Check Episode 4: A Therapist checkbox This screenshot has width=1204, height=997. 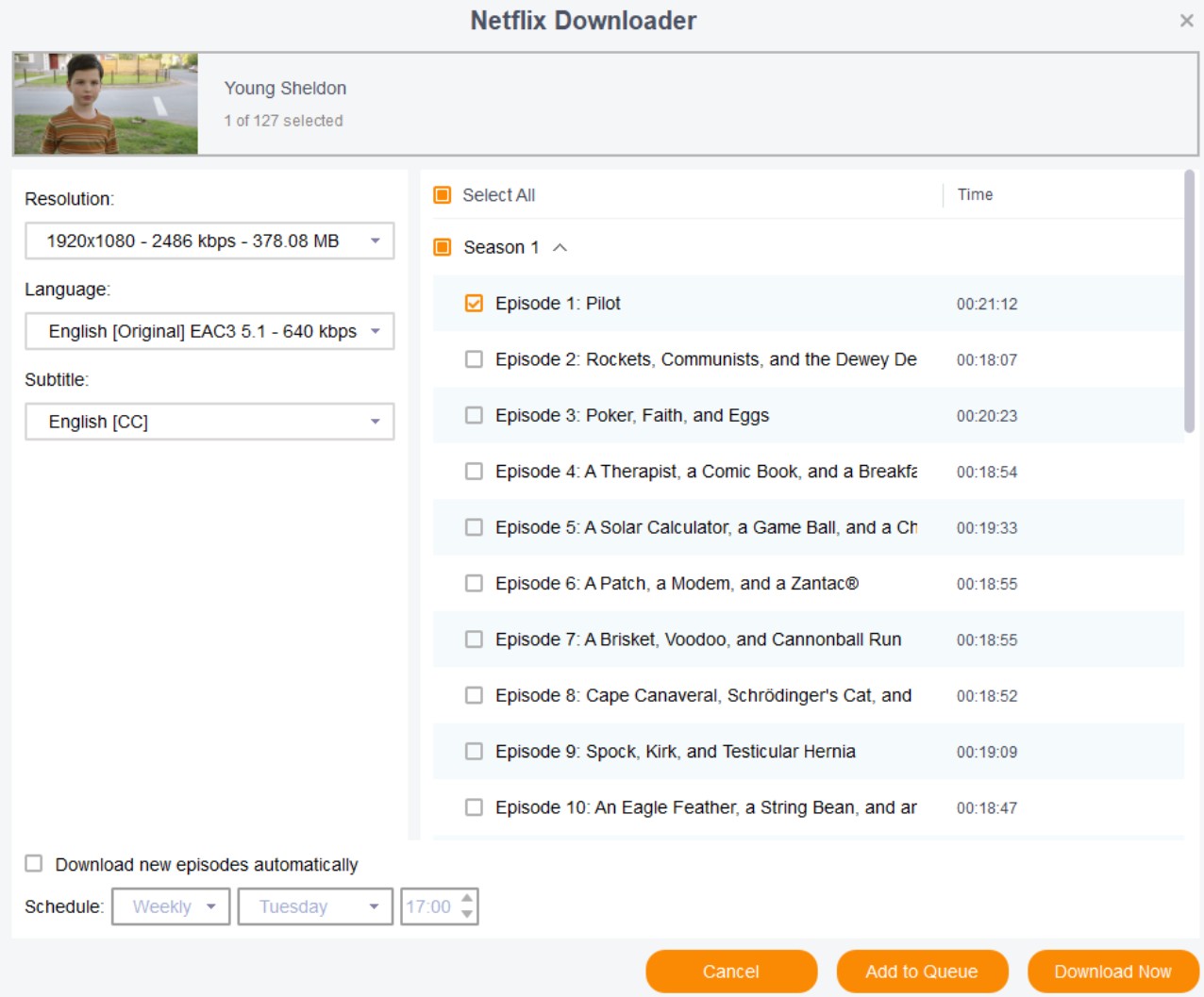[x=474, y=472]
